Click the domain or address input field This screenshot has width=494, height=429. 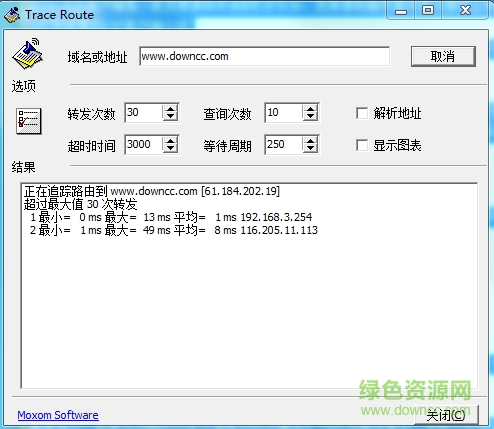(265, 56)
